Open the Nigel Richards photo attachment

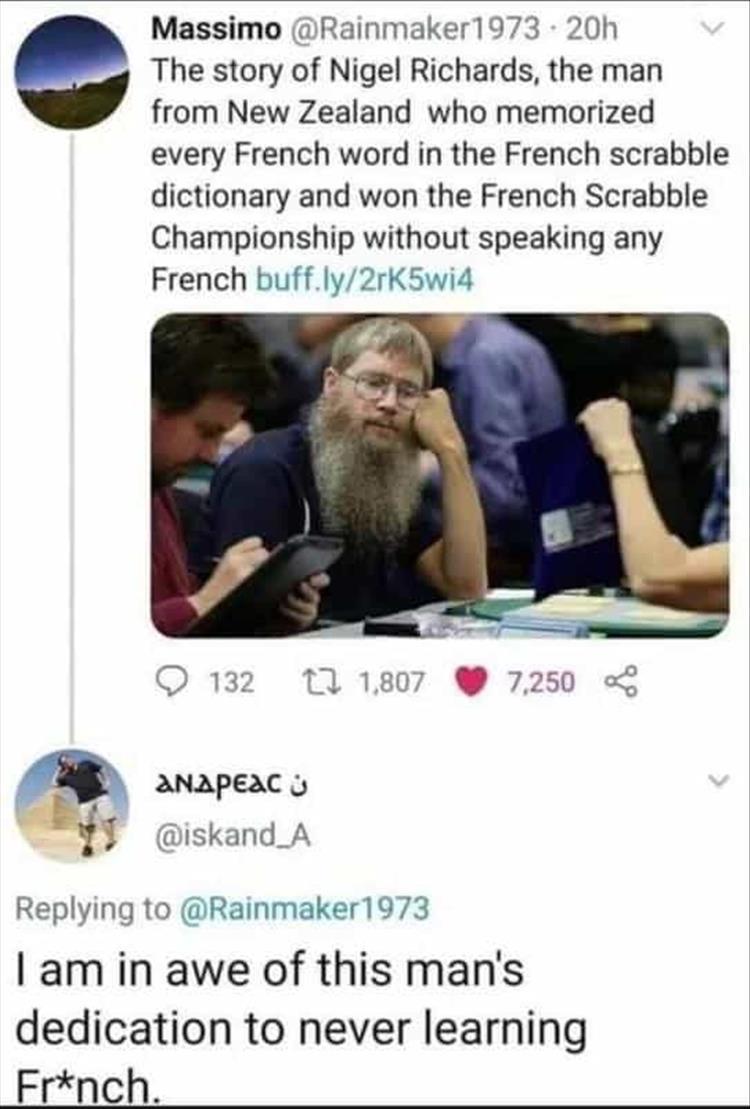tap(439, 475)
